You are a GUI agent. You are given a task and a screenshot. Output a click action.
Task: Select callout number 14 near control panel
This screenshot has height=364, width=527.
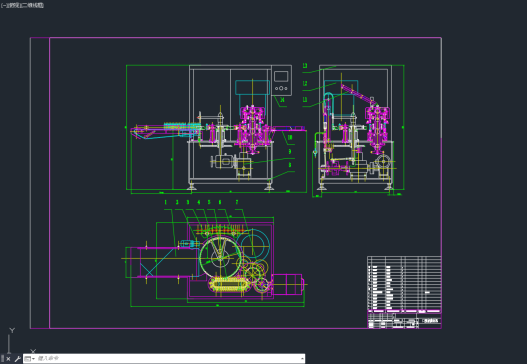point(282,100)
